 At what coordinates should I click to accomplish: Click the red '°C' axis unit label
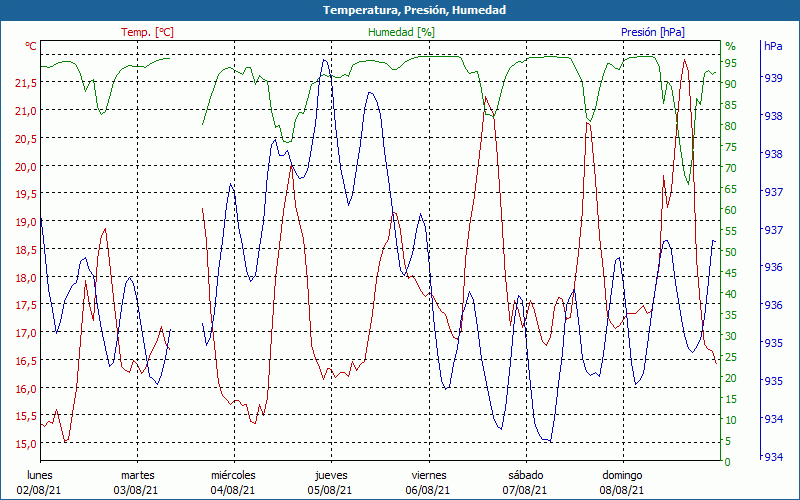[31, 46]
